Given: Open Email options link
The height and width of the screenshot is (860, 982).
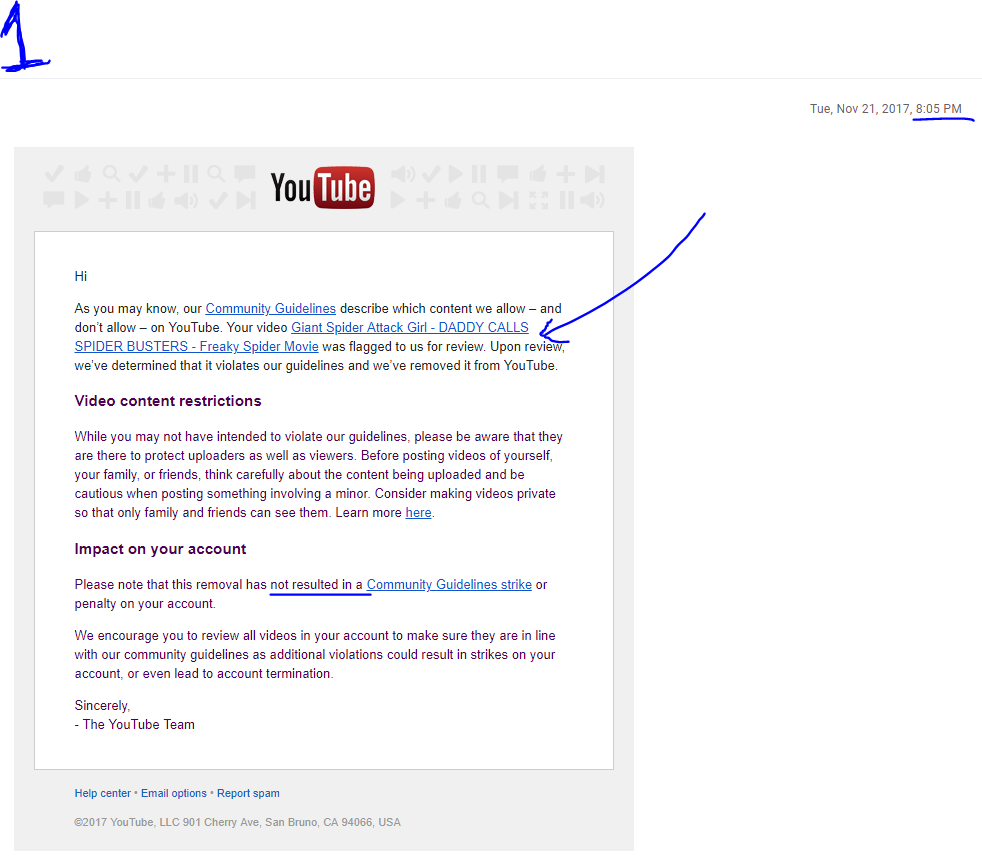Looking at the screenshot, I should [173, 793].
